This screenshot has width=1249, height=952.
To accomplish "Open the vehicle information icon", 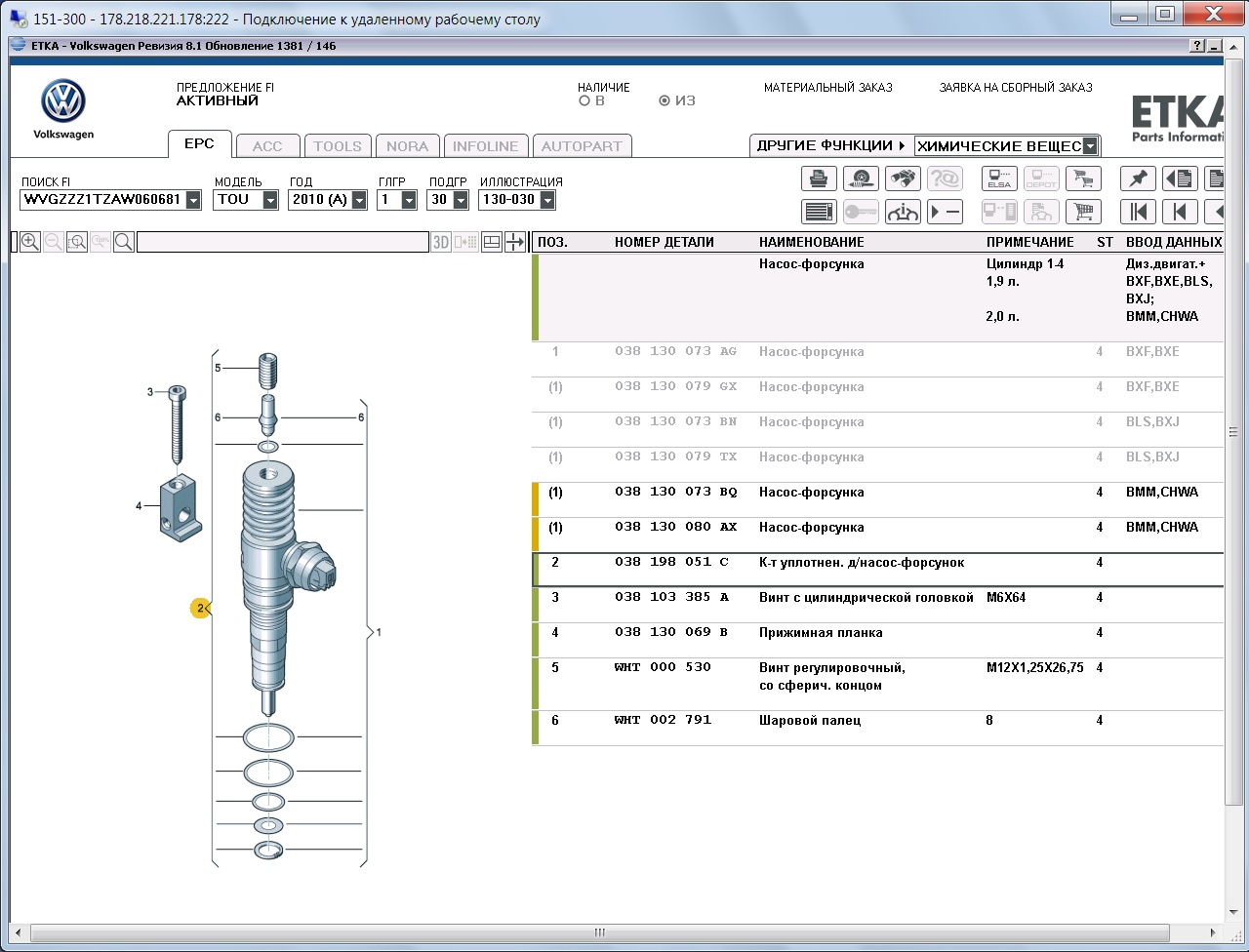I will pos(903,211).
